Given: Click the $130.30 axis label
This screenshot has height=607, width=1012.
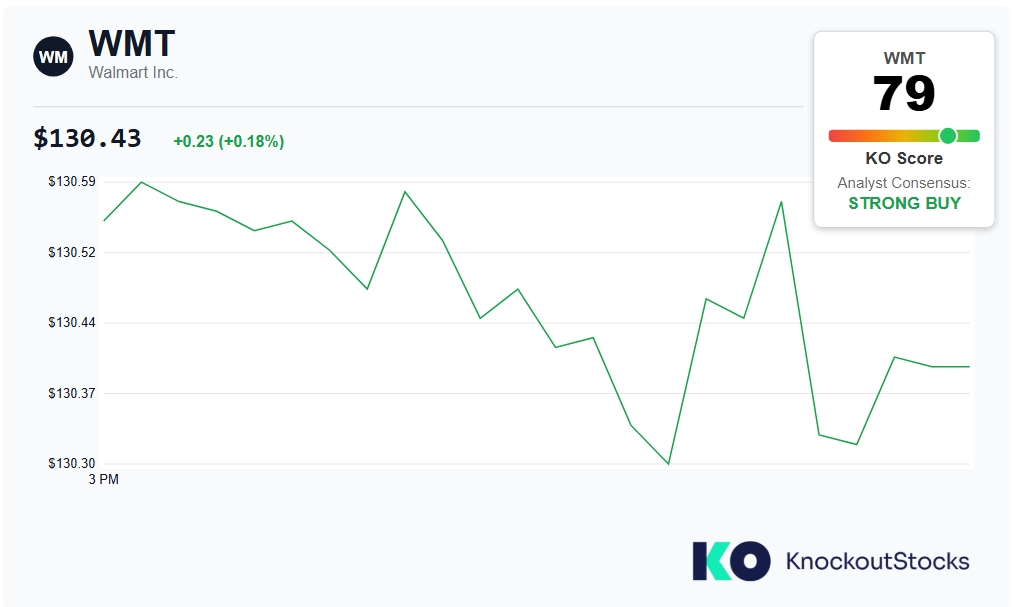Looking at the screenshot, I should [72, 463].
